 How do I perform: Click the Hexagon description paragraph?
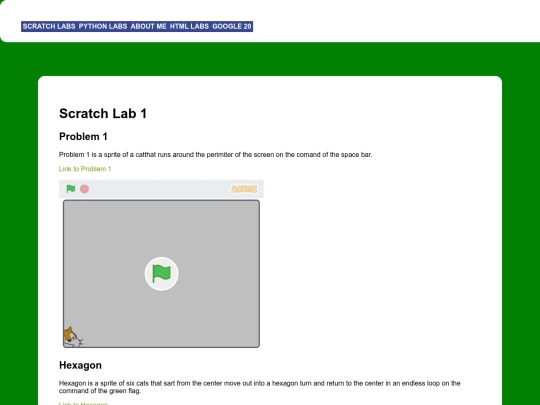coord(260,387)
